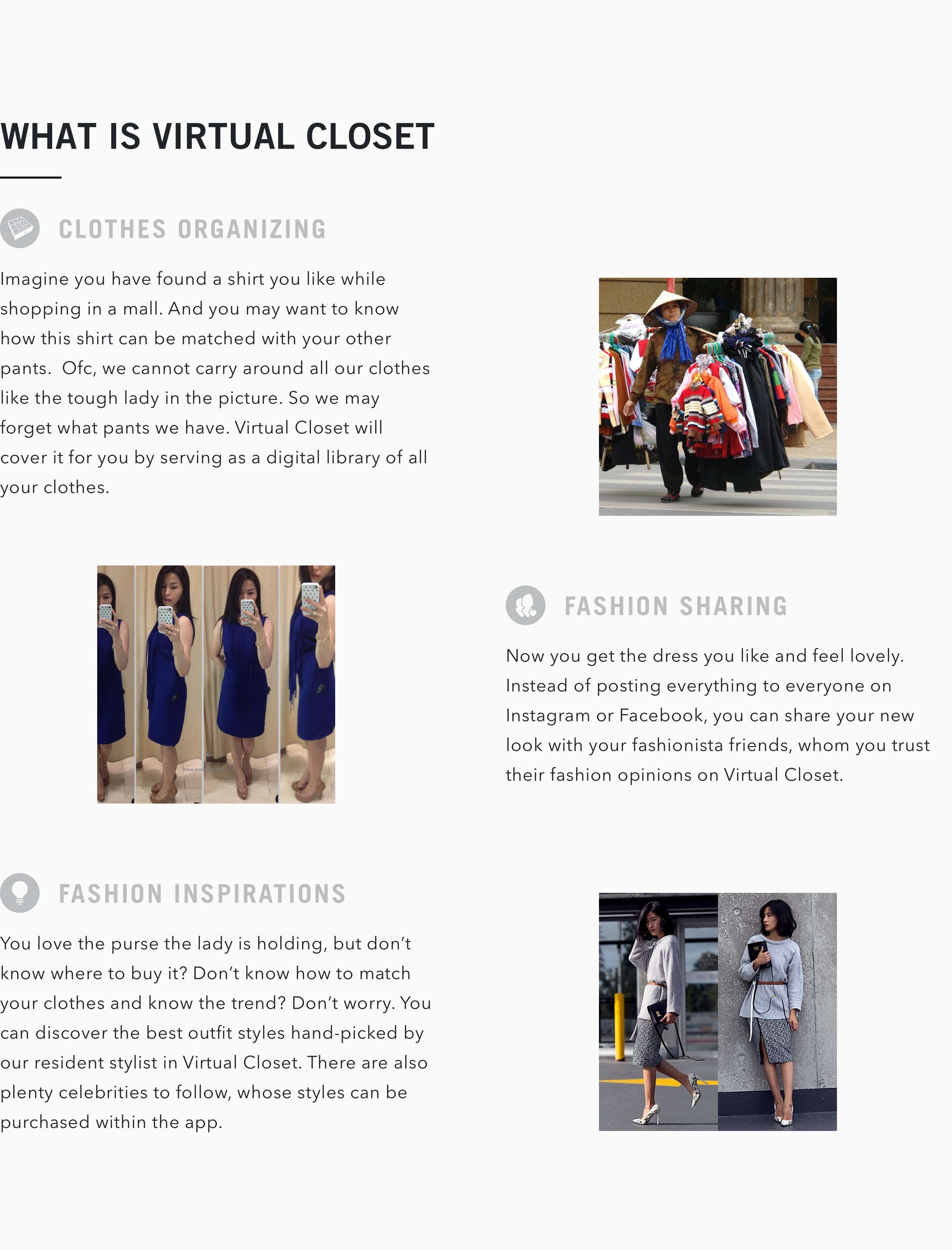Click the clothes organizing drawer icon
The image size is (952, 1250).
click(20, 229)
